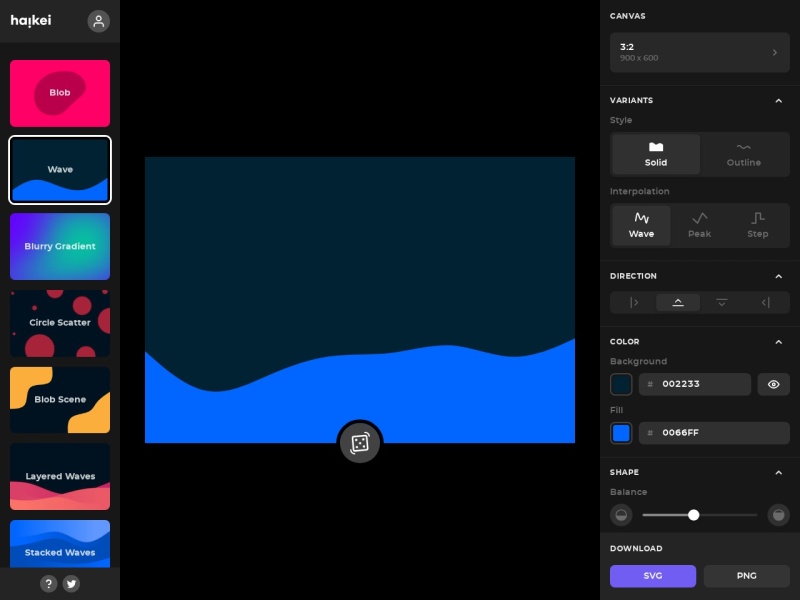Select the Outline style option
Screen dimensions: 800x600
coord(743,154)
